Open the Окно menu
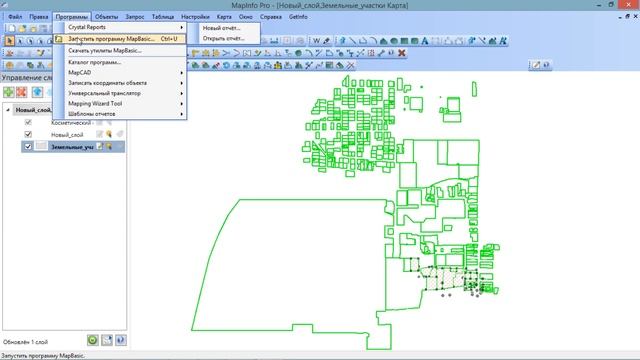The height and width of the screenshot is (360, 640). coord(246,17)
